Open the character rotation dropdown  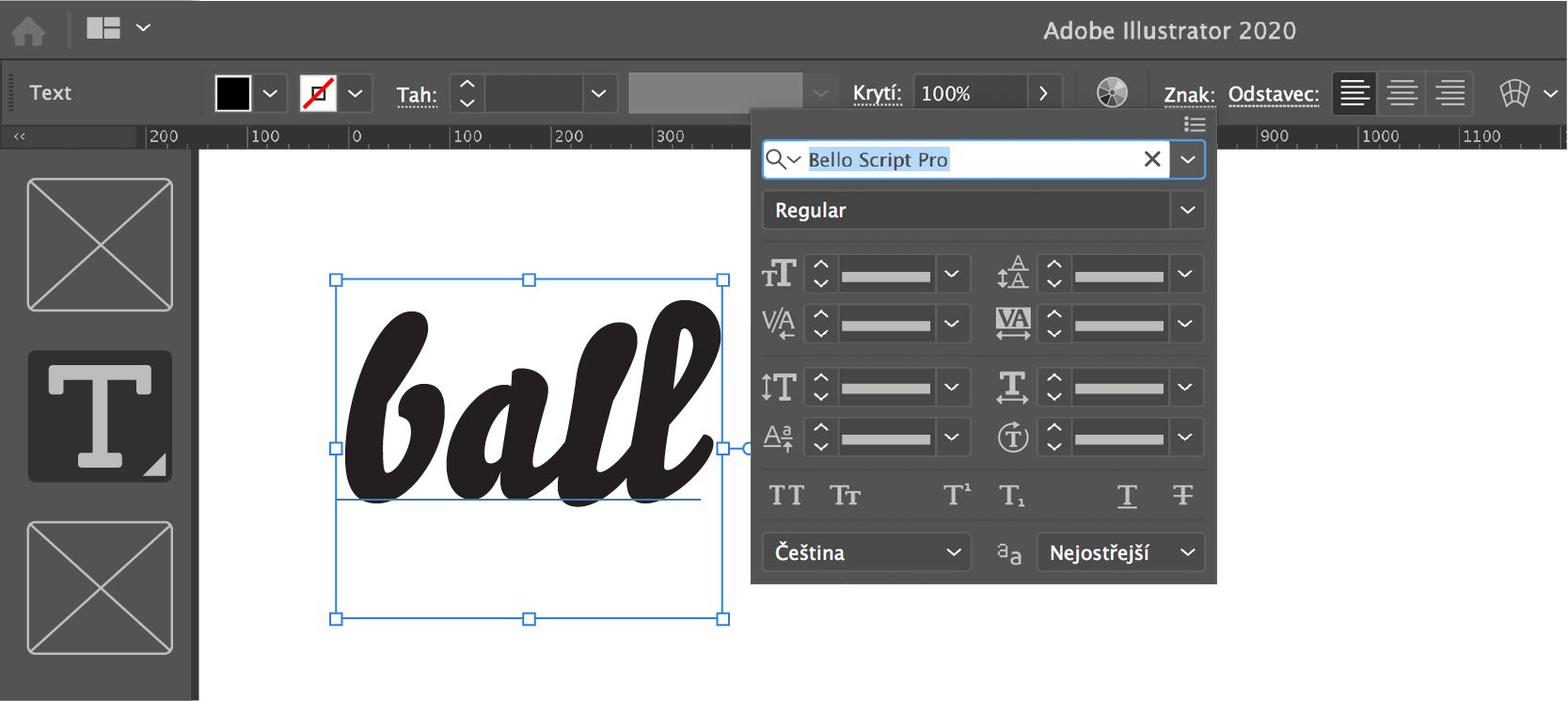pyautogui.click(x=1185, y=438)
